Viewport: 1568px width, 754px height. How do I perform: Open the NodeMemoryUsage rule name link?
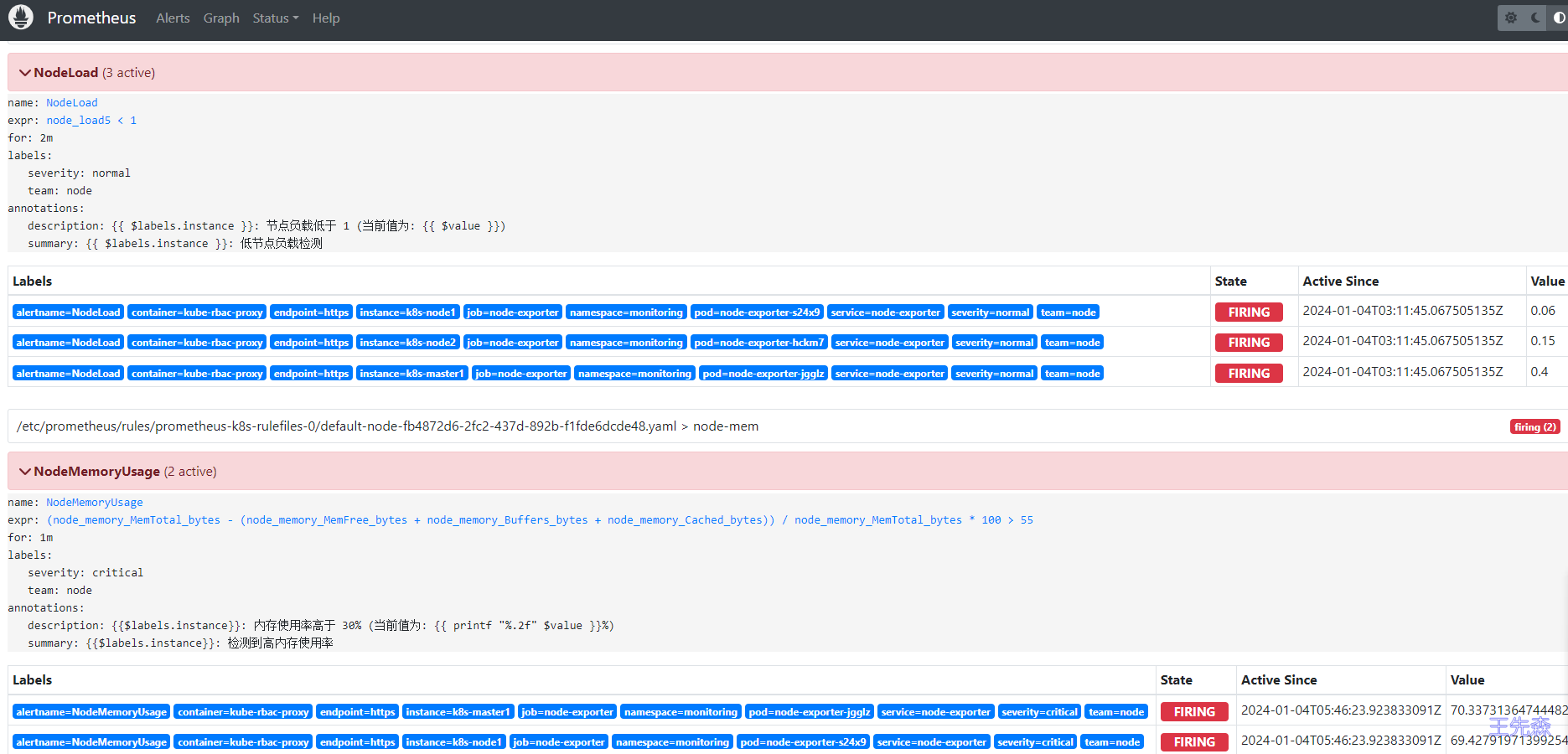pos(95,503)
